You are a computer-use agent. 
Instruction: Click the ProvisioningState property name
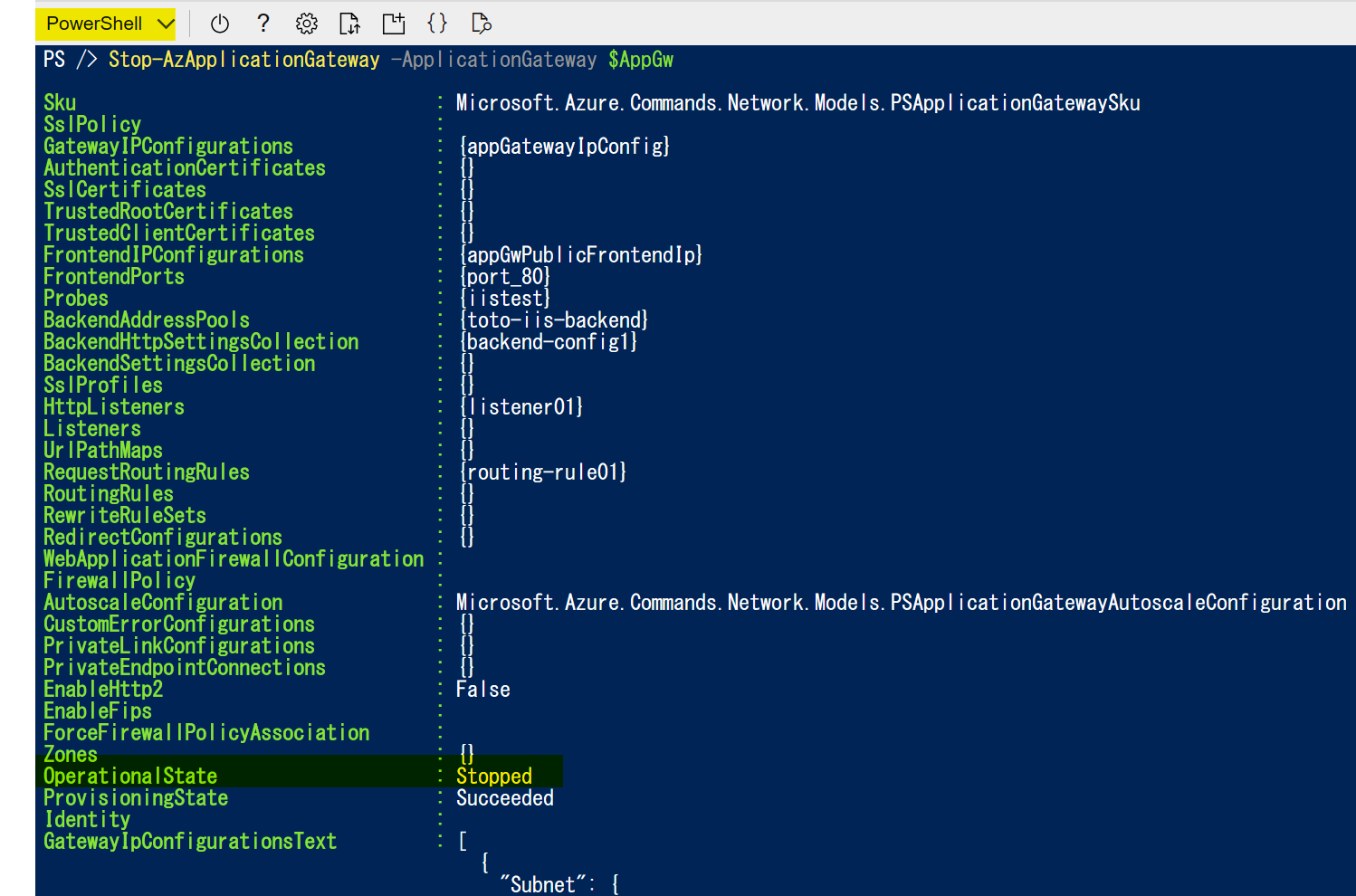point(136,798)
